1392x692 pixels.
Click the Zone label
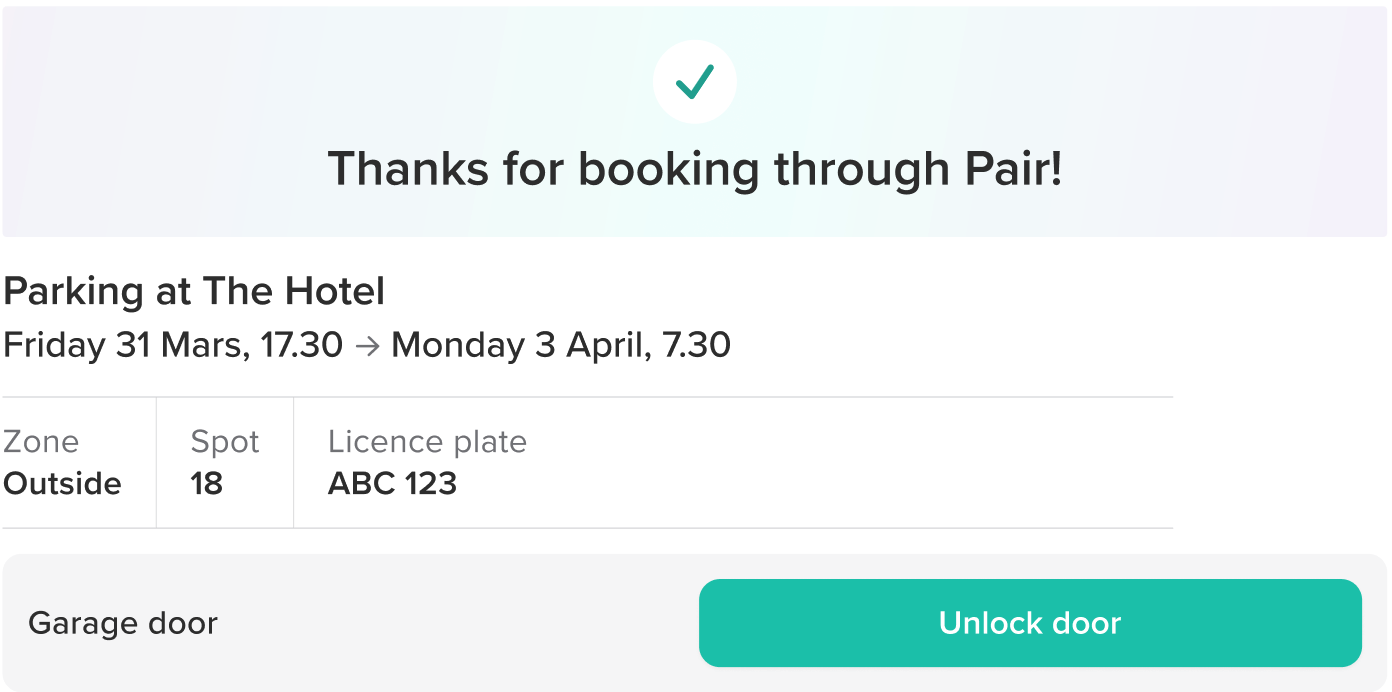pos(41,442)
